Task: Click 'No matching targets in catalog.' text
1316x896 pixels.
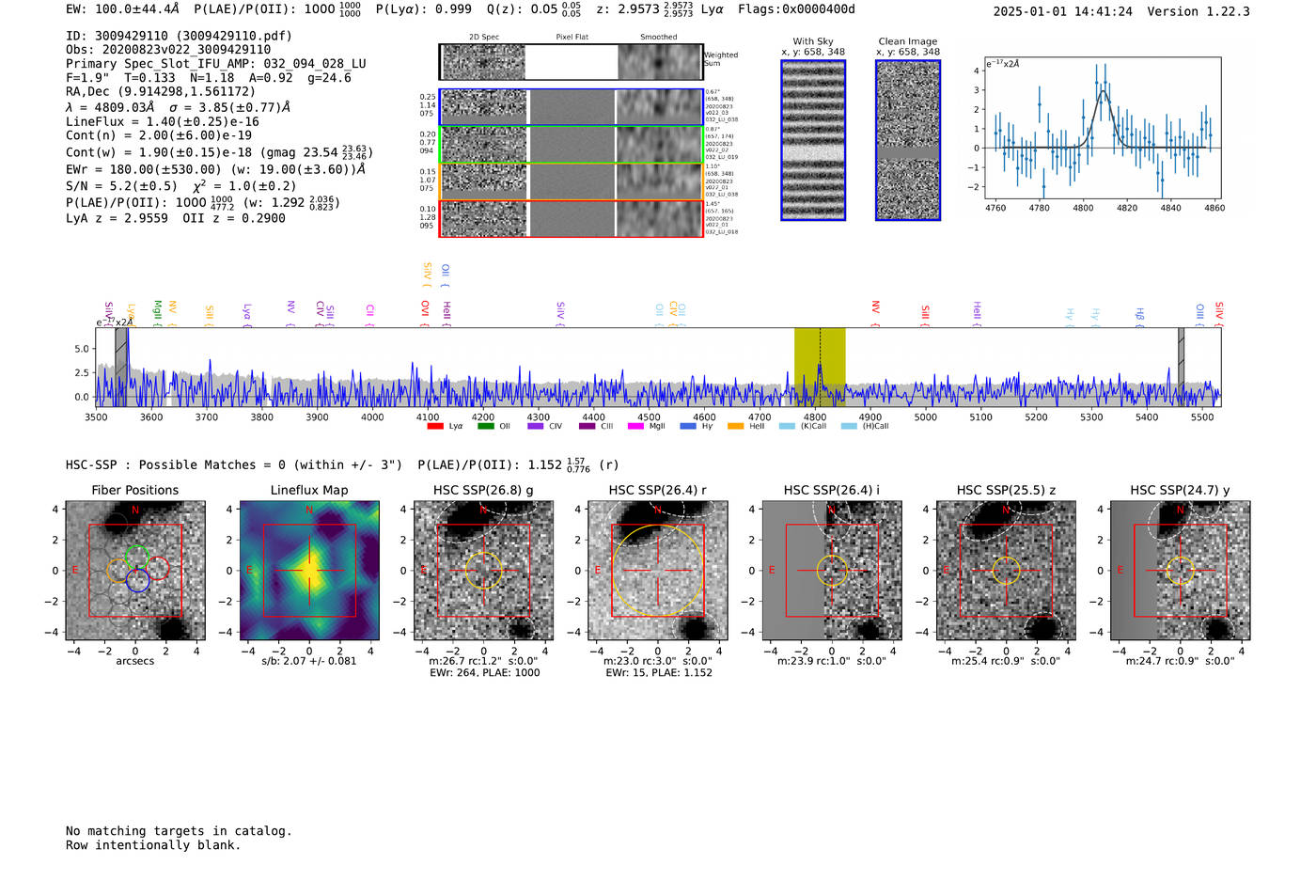Action: pos(179,831)
